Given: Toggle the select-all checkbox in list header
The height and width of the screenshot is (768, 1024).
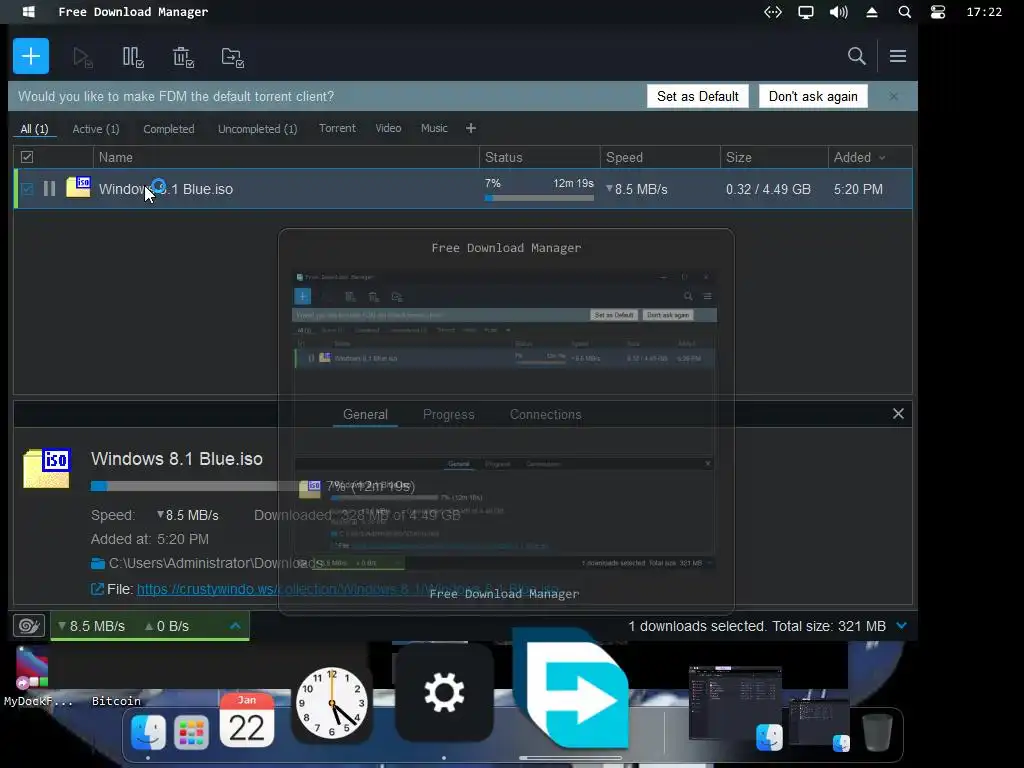Looking at the screenshot, I should [x=27, y=157].
